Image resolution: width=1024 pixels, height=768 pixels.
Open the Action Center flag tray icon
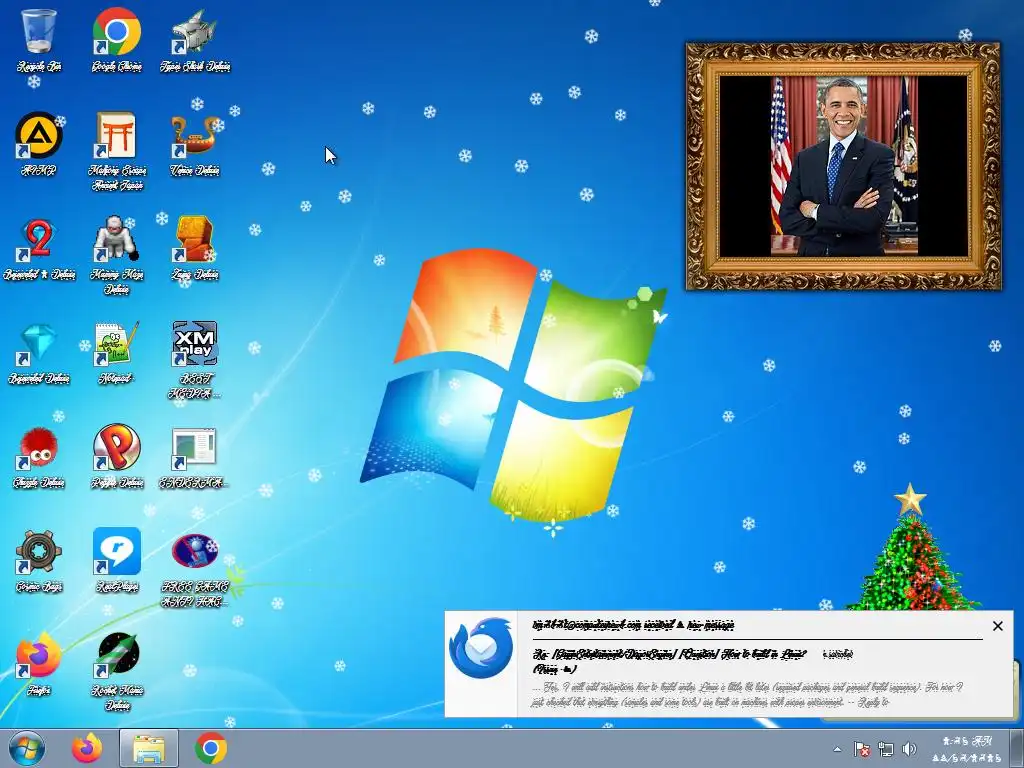(861, 749)
